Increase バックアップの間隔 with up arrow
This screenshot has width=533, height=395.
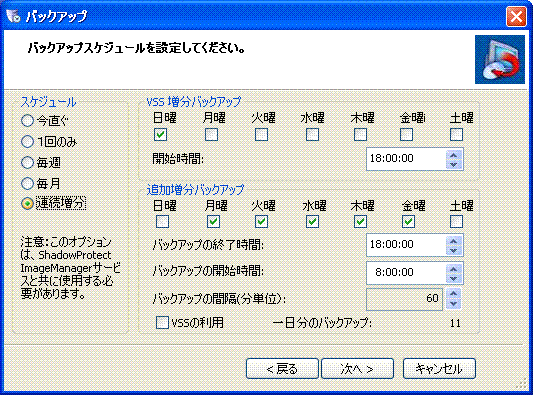[x=453, y=293]
